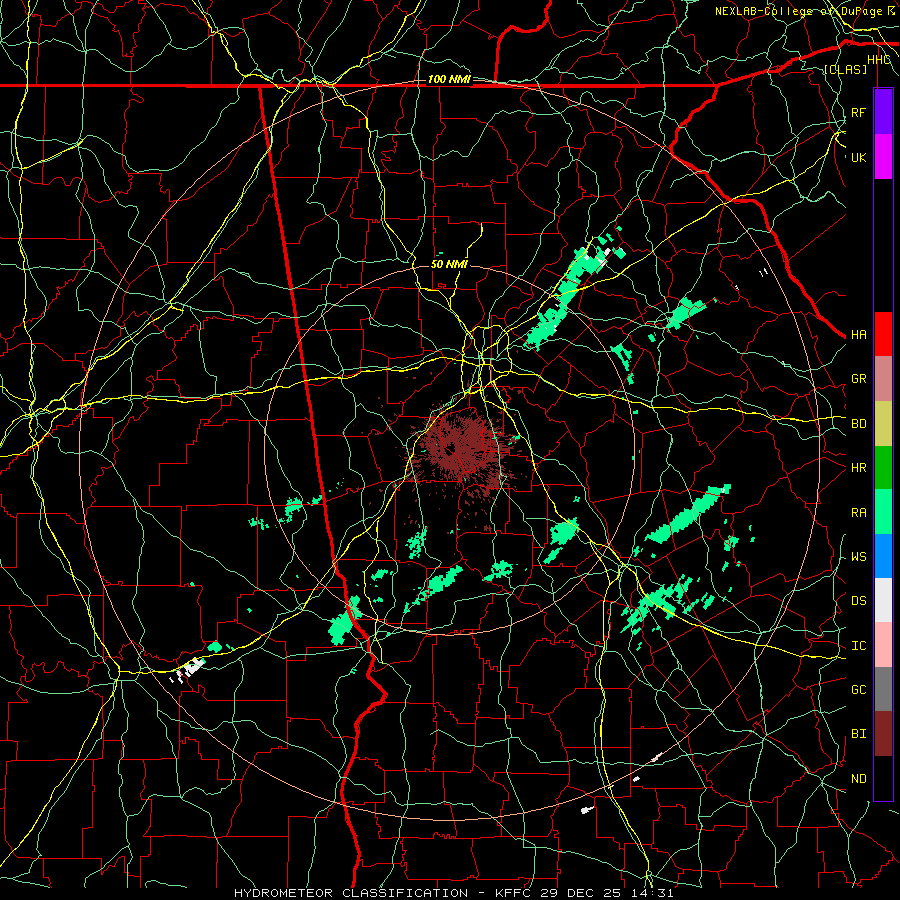Click the bright green RA legend swatch
Image resolution: width=900 pixels, height=900 pixels.
coord(883,511)
